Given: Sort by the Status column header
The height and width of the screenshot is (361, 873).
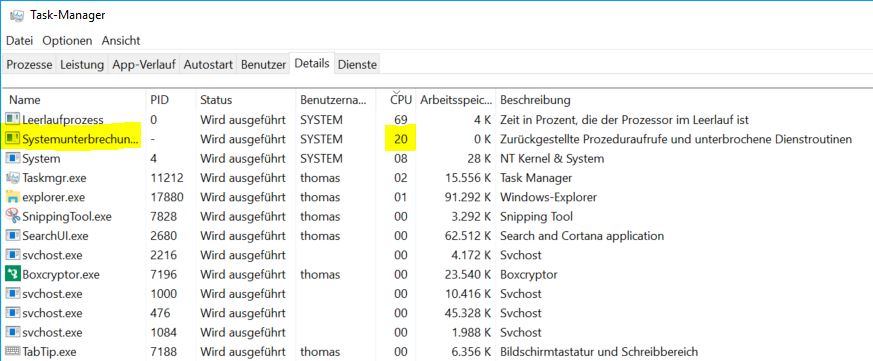Looking at the screenshot, I should (245, 100).
